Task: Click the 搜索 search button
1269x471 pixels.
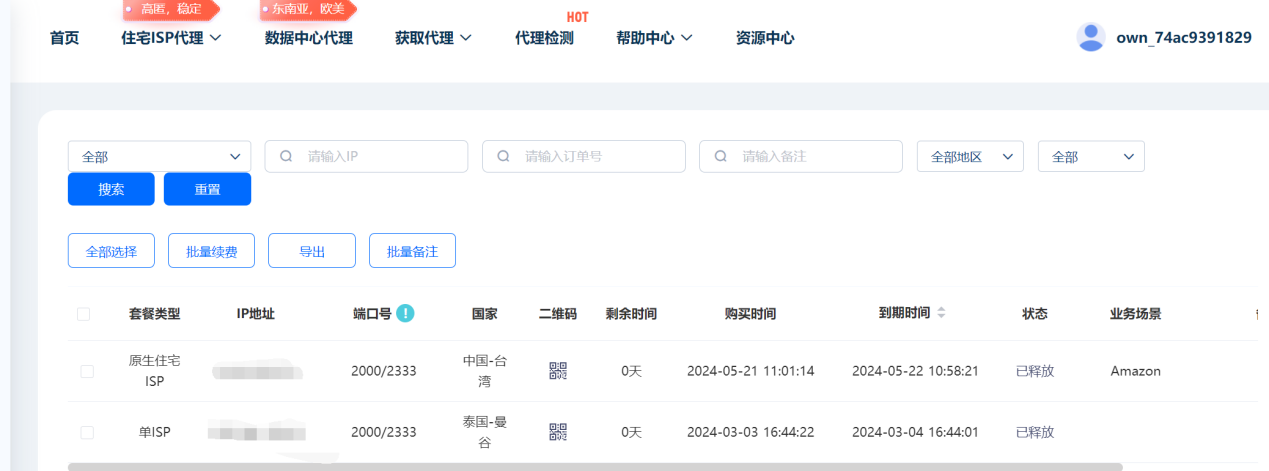Action: pyautogui.click(x=111, y=189)
